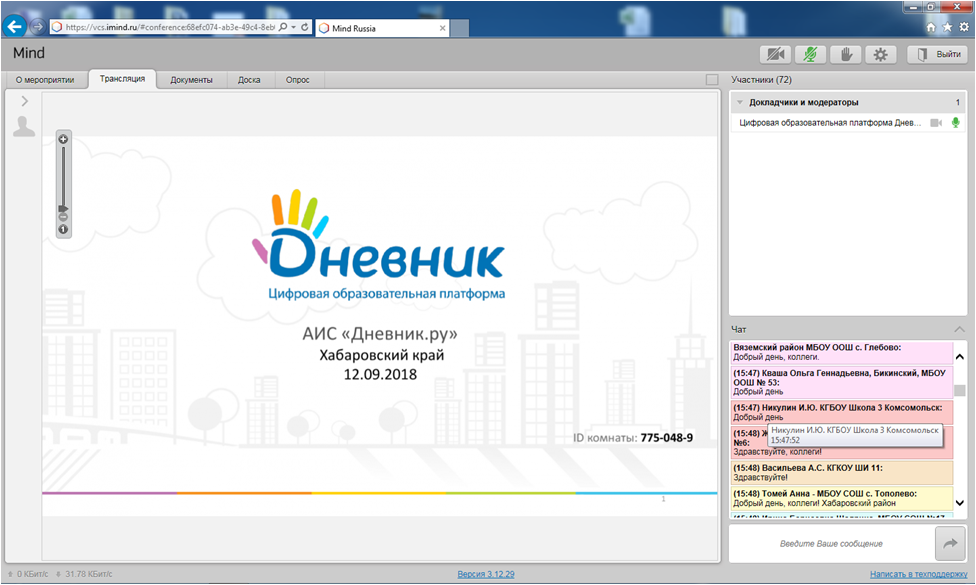
Task: Click the chat scrollbar thumb
Action: click(x=960, y=390)
